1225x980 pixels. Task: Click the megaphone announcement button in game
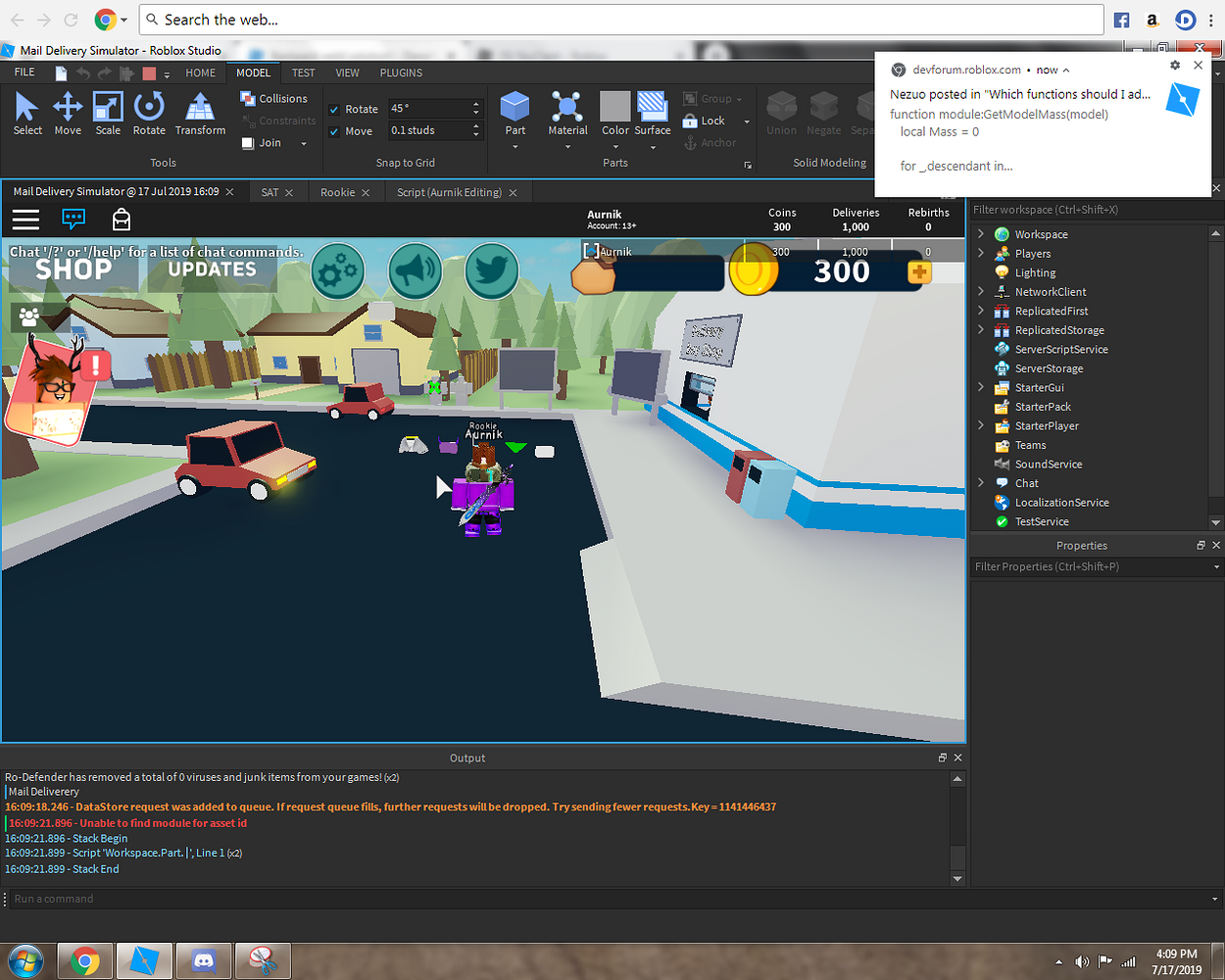[x=415, y=271]
